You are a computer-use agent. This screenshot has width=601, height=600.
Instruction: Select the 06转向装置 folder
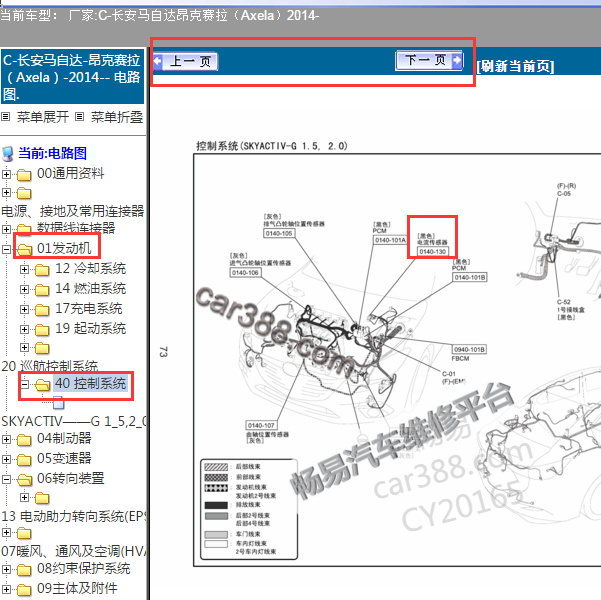(71, 478)
